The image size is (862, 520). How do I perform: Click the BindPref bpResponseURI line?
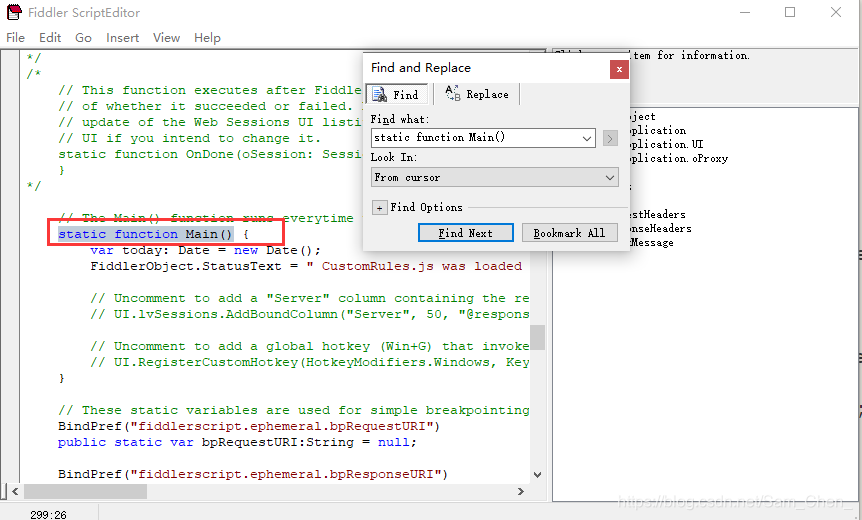(253, 474)
